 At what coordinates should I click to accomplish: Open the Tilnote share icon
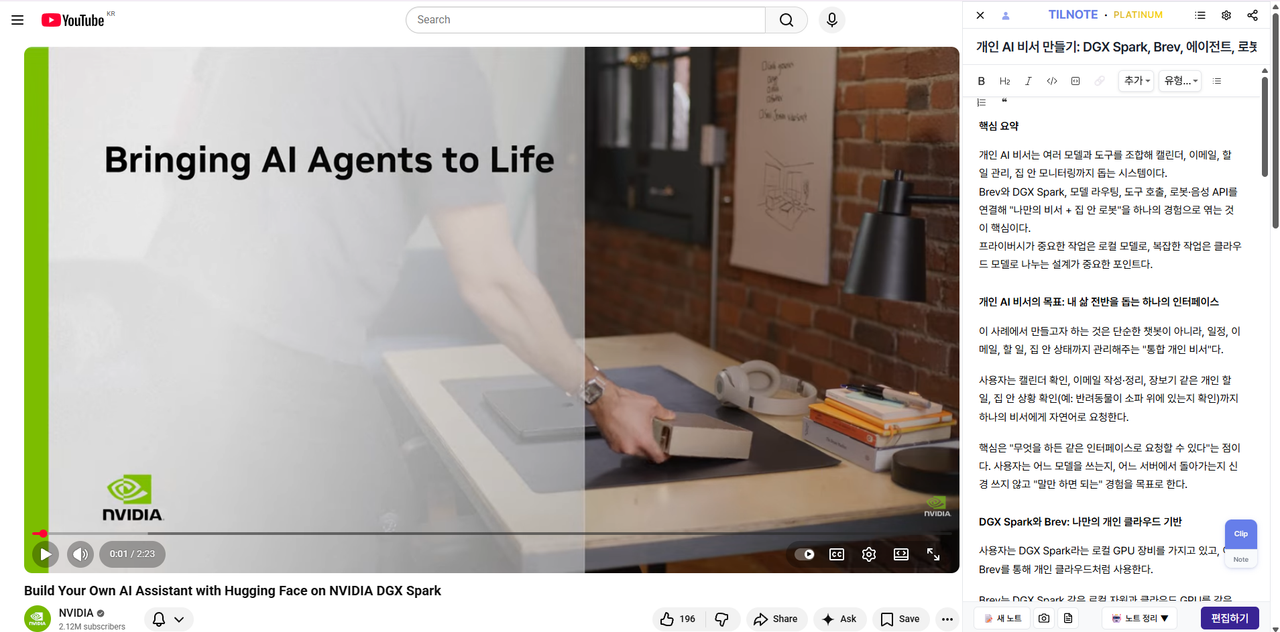[x=1253, y=15]
